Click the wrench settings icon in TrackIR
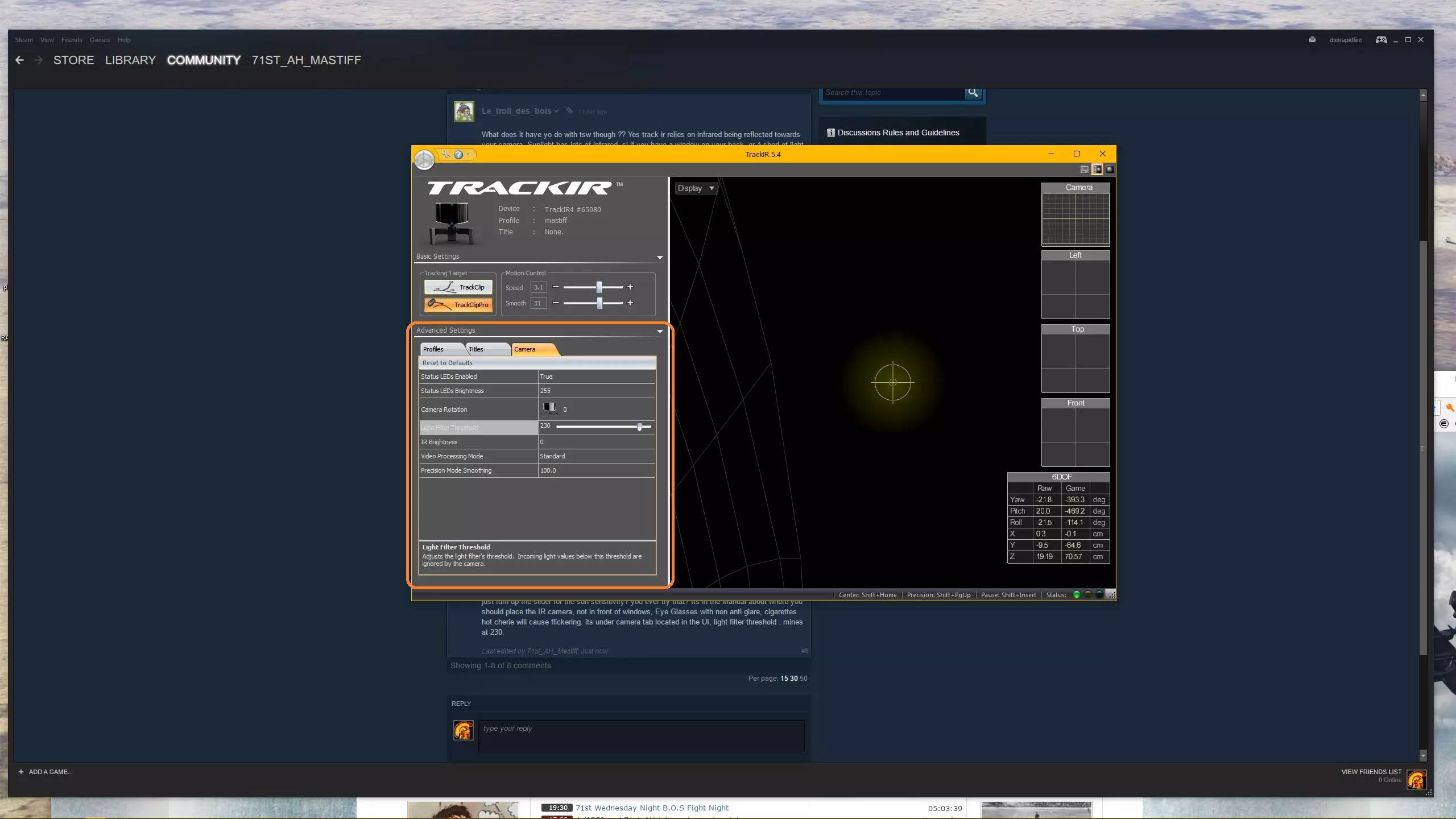1456x819 pixels. point(445,154)
